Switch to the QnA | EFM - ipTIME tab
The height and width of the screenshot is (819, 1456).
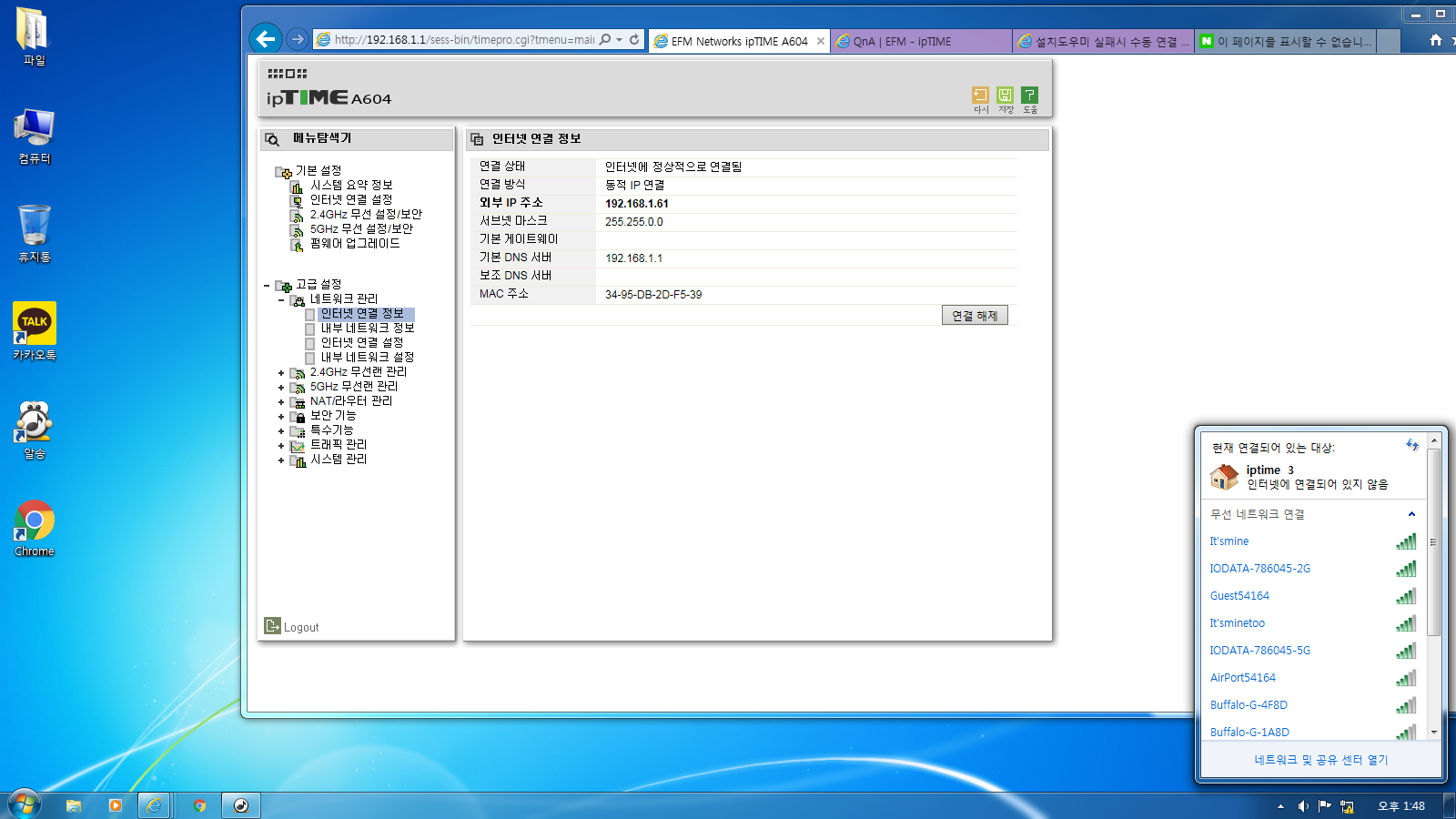coord(920,41)
